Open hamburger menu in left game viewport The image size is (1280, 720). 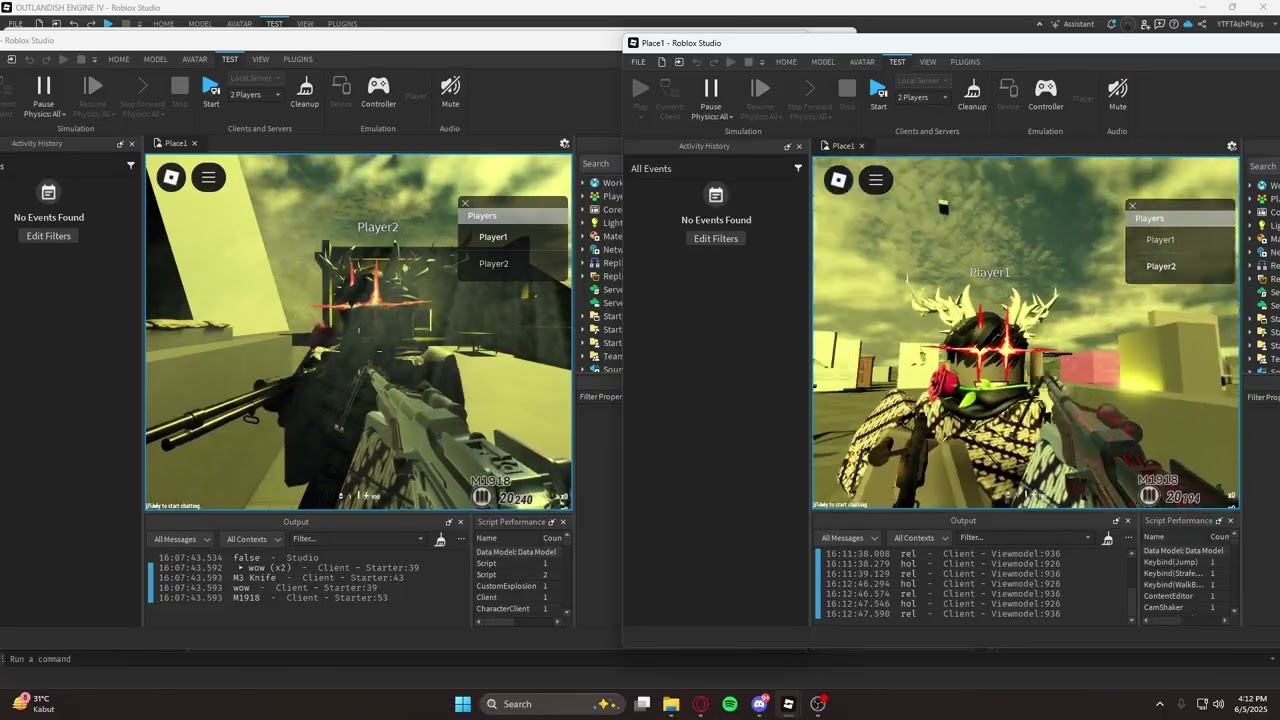coord(208,178)
